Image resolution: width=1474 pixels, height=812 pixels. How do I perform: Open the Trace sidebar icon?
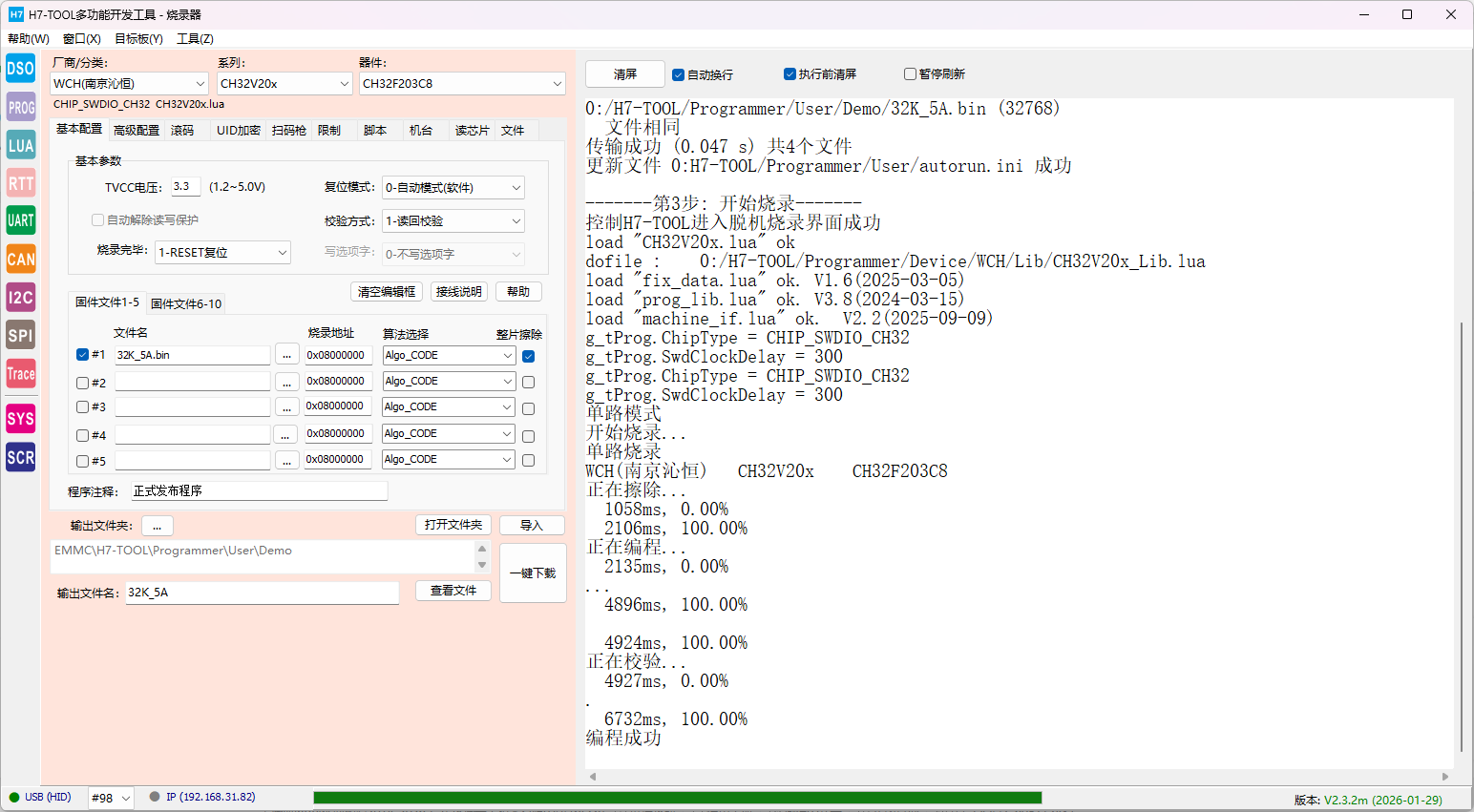(20, 373)
